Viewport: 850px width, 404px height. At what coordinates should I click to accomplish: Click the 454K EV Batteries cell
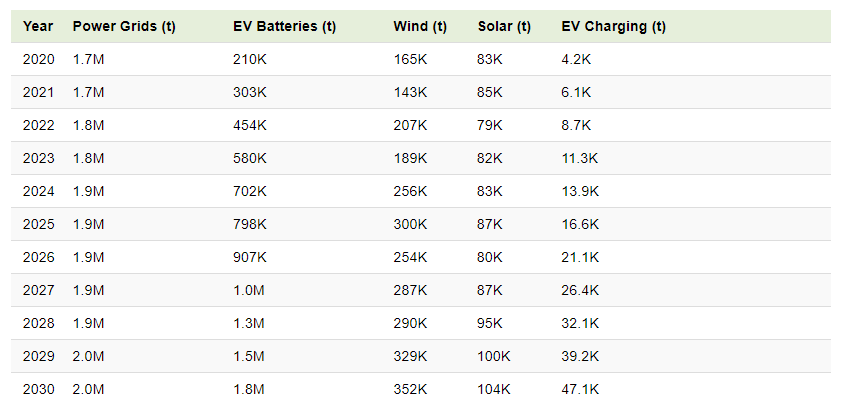click(x=250, y=125)
